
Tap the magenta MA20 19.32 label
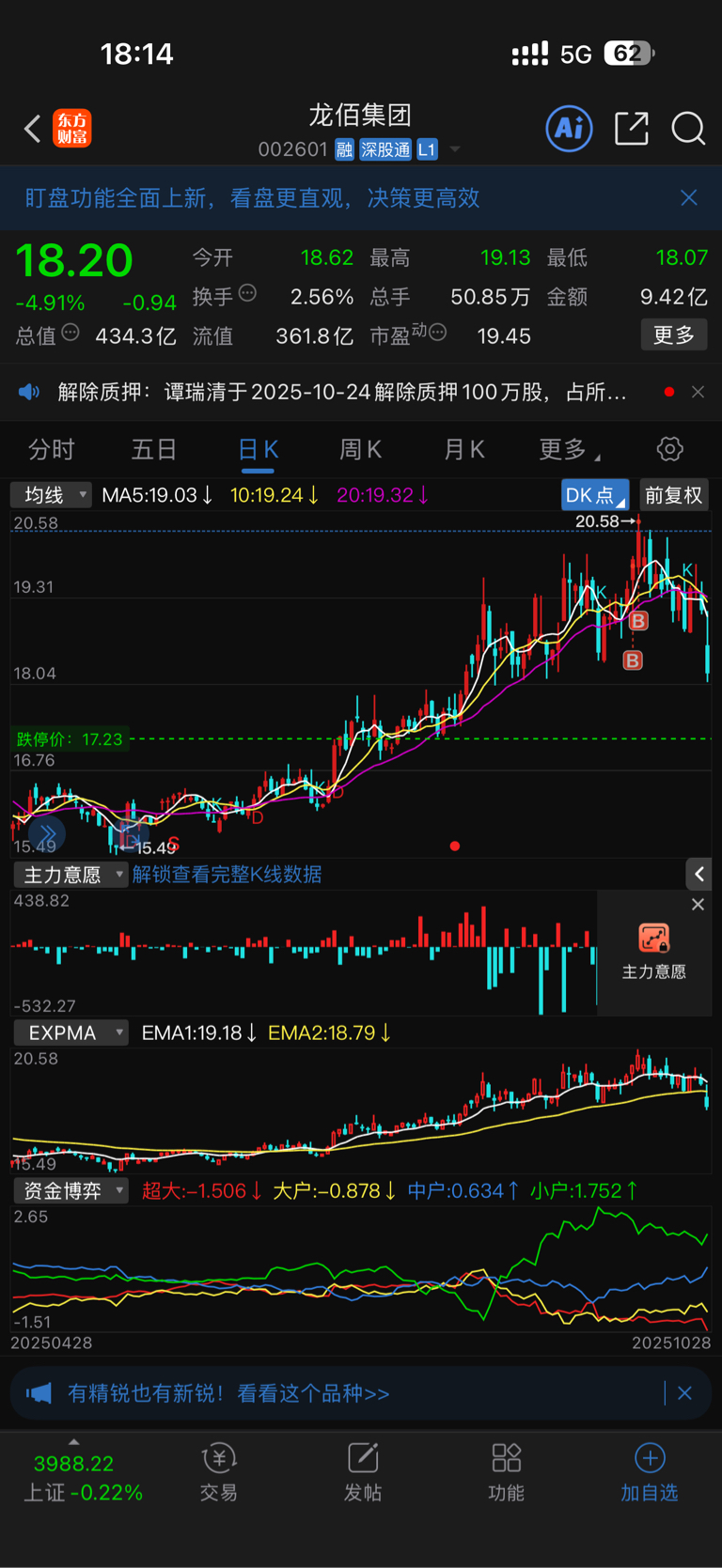point(383,495)
